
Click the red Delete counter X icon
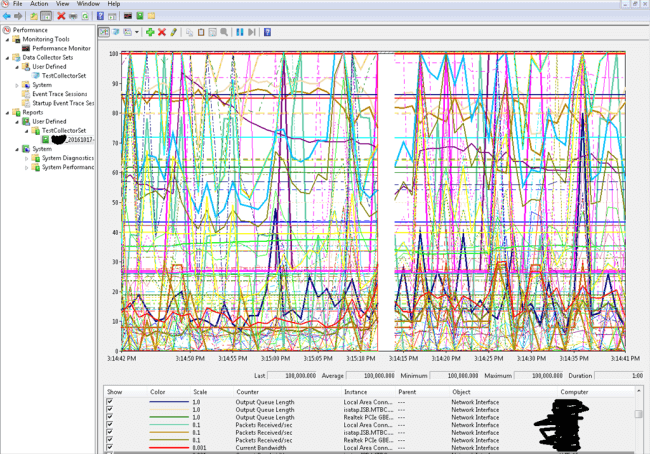(162, 32)
